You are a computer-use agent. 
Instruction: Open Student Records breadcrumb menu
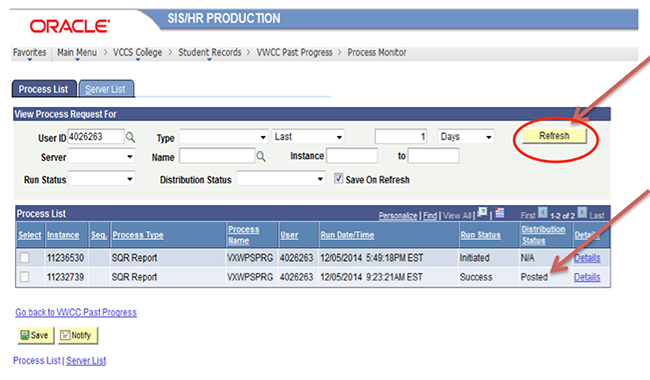210,53
